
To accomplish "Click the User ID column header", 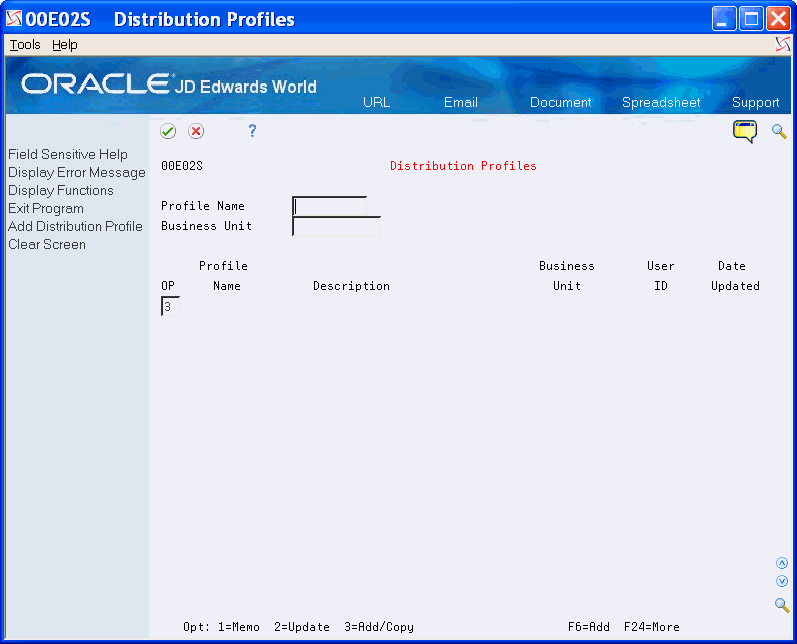I will (661, 276).
